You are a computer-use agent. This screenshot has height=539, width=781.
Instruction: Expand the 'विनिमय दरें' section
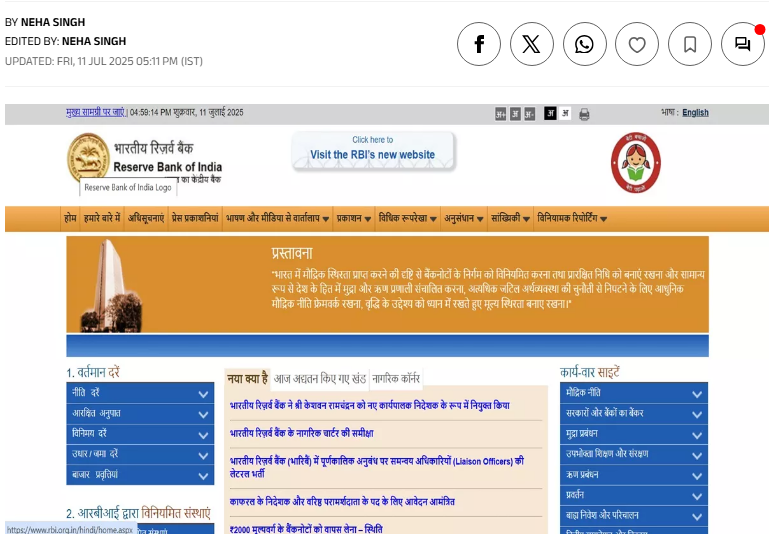(x=140, y=433)
